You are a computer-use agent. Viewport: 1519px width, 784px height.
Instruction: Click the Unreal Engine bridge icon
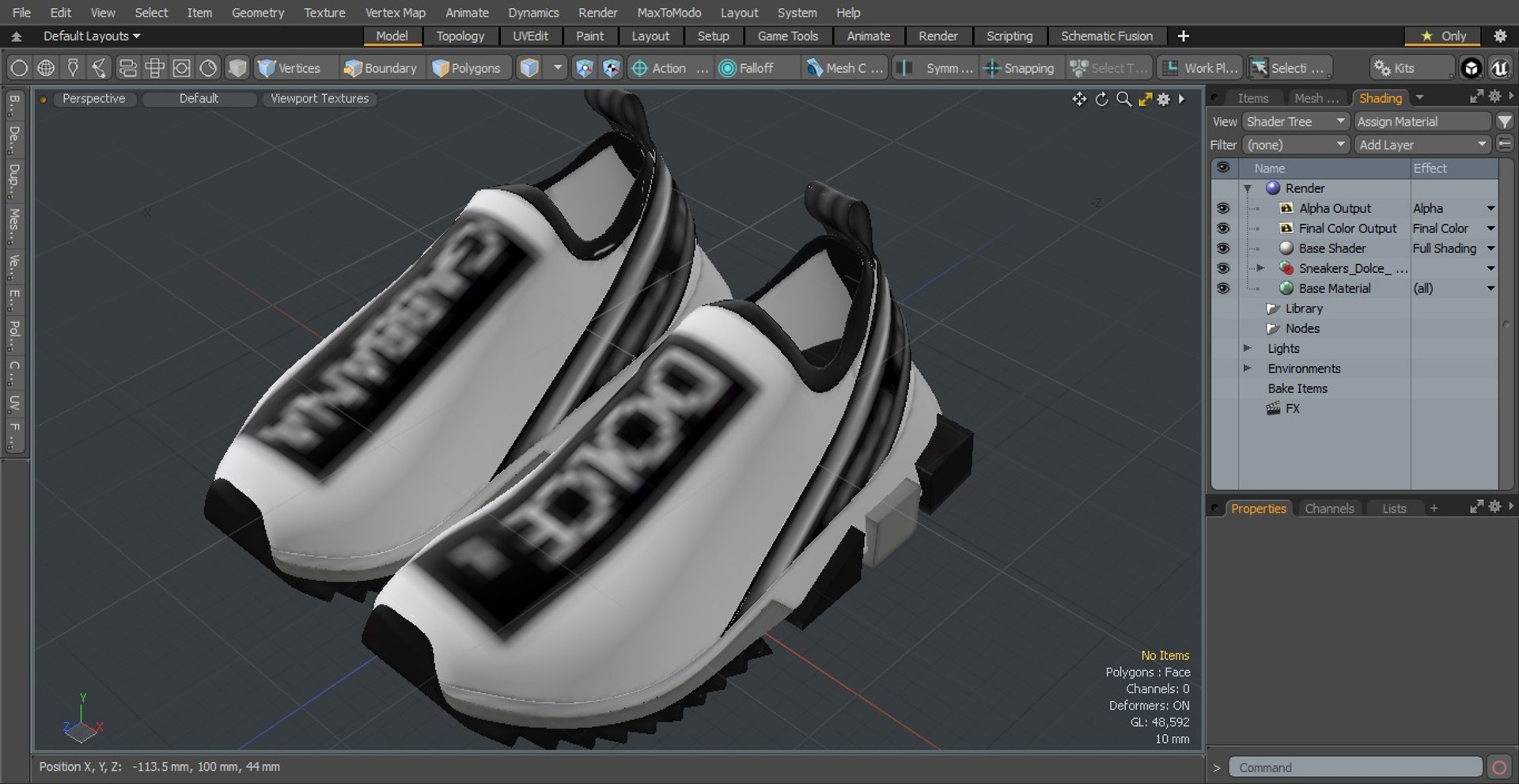(1500, 68)
